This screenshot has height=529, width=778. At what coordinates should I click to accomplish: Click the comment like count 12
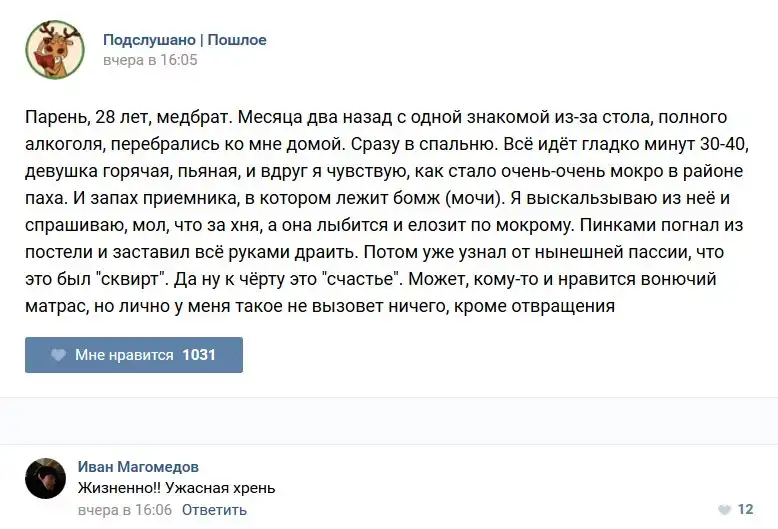point(745,510)
